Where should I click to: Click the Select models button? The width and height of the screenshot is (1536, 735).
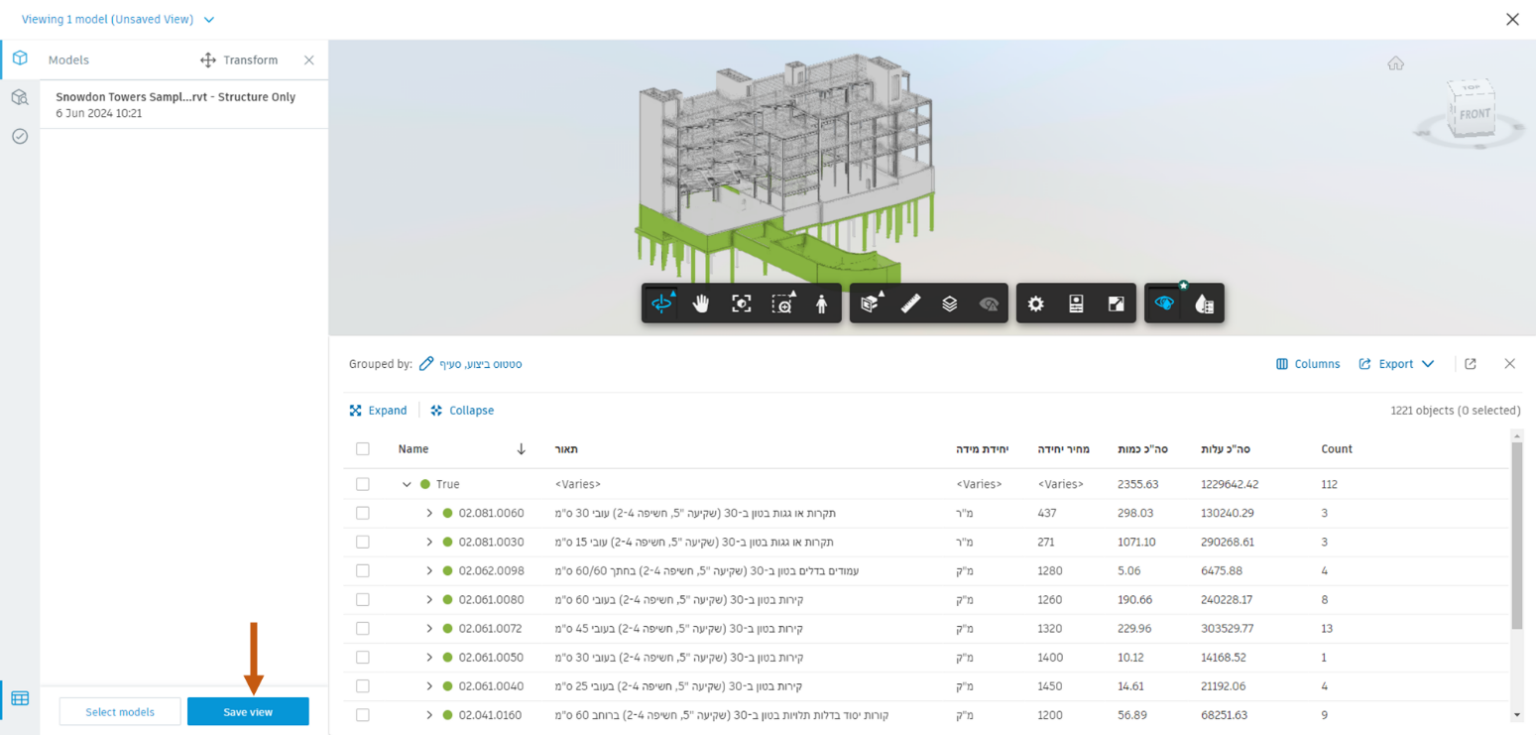point(120,712)
